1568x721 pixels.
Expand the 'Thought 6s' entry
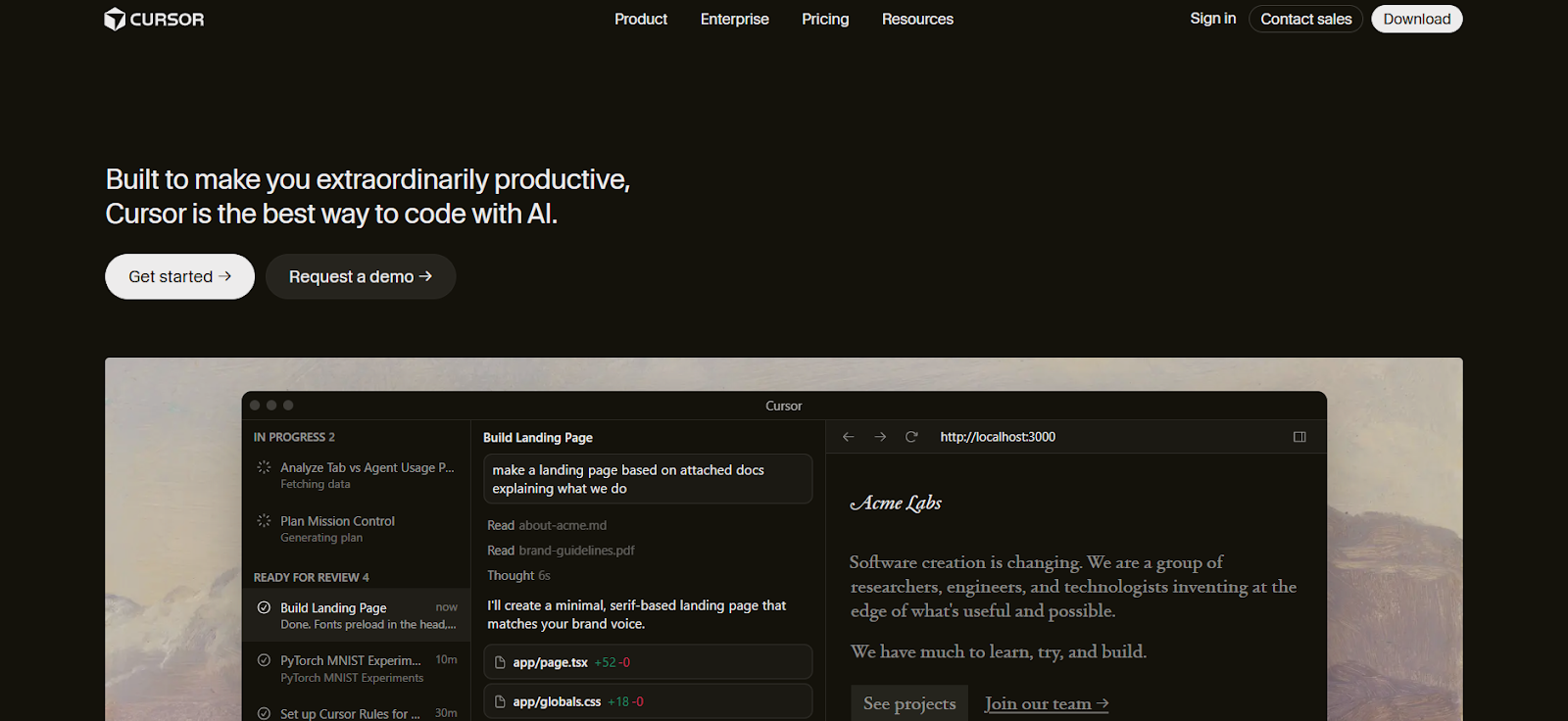click(x=518, y=575)
